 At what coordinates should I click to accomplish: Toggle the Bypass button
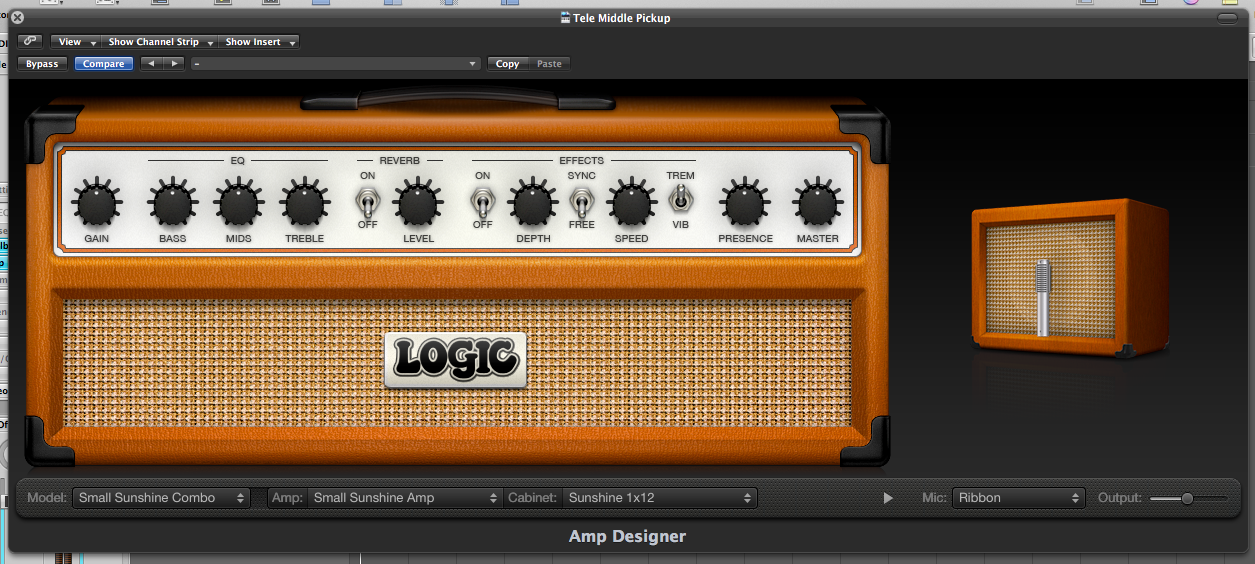tap(42, 63)
